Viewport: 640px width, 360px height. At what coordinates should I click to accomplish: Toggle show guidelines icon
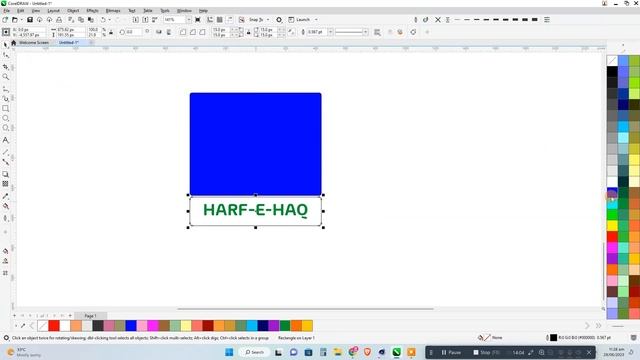230,20
